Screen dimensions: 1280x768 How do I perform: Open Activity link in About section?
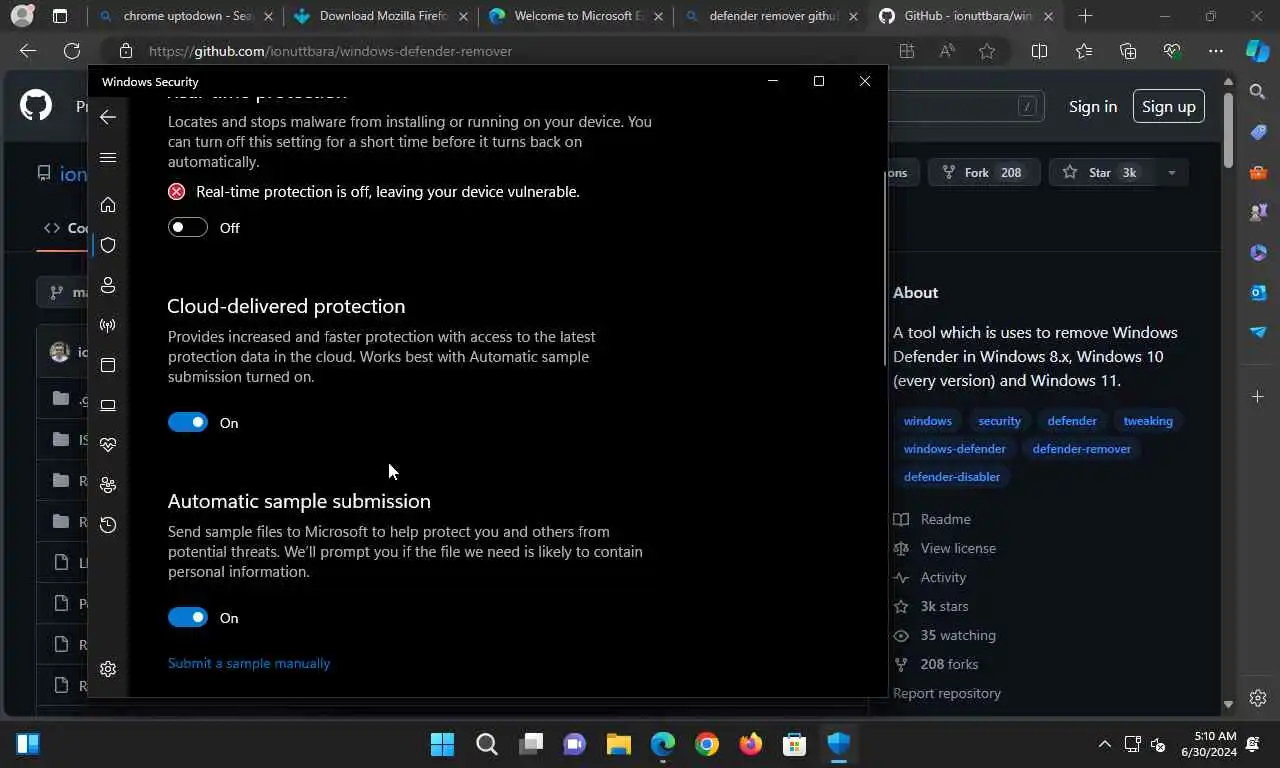coord(930,577)
